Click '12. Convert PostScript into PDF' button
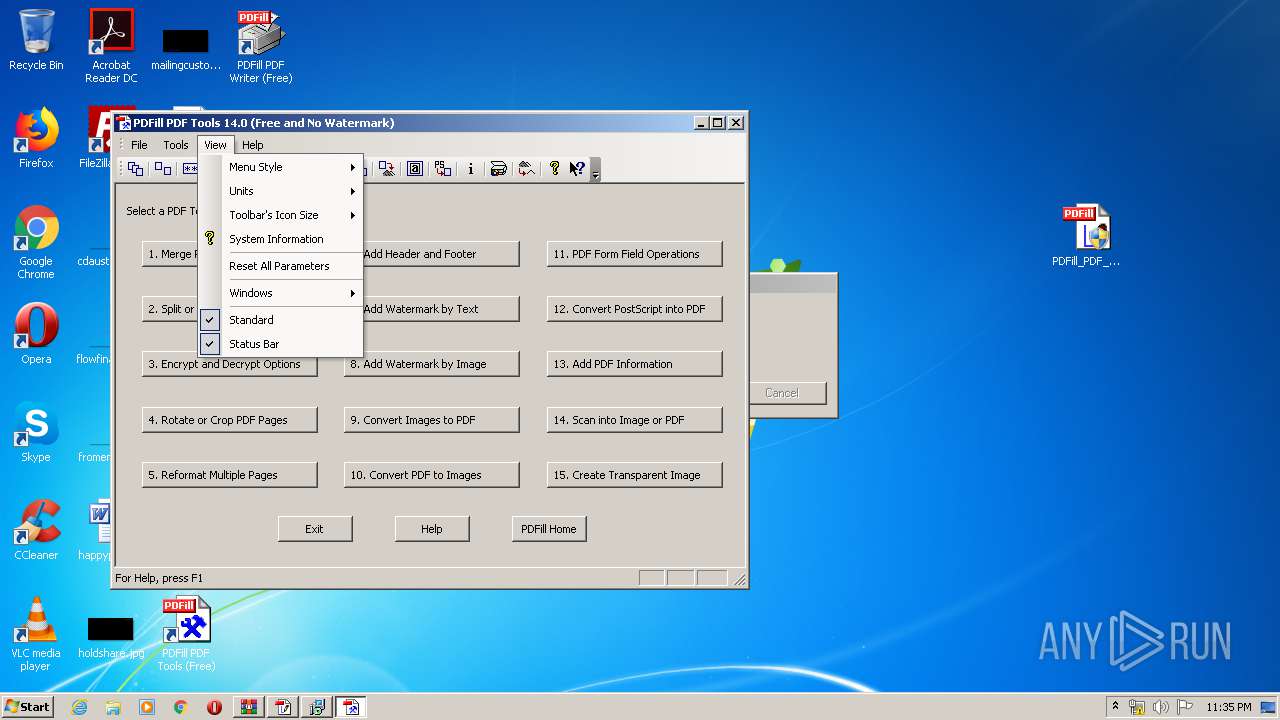The height and width of the screenshot is (720, 1280). [x=635, y=309]
